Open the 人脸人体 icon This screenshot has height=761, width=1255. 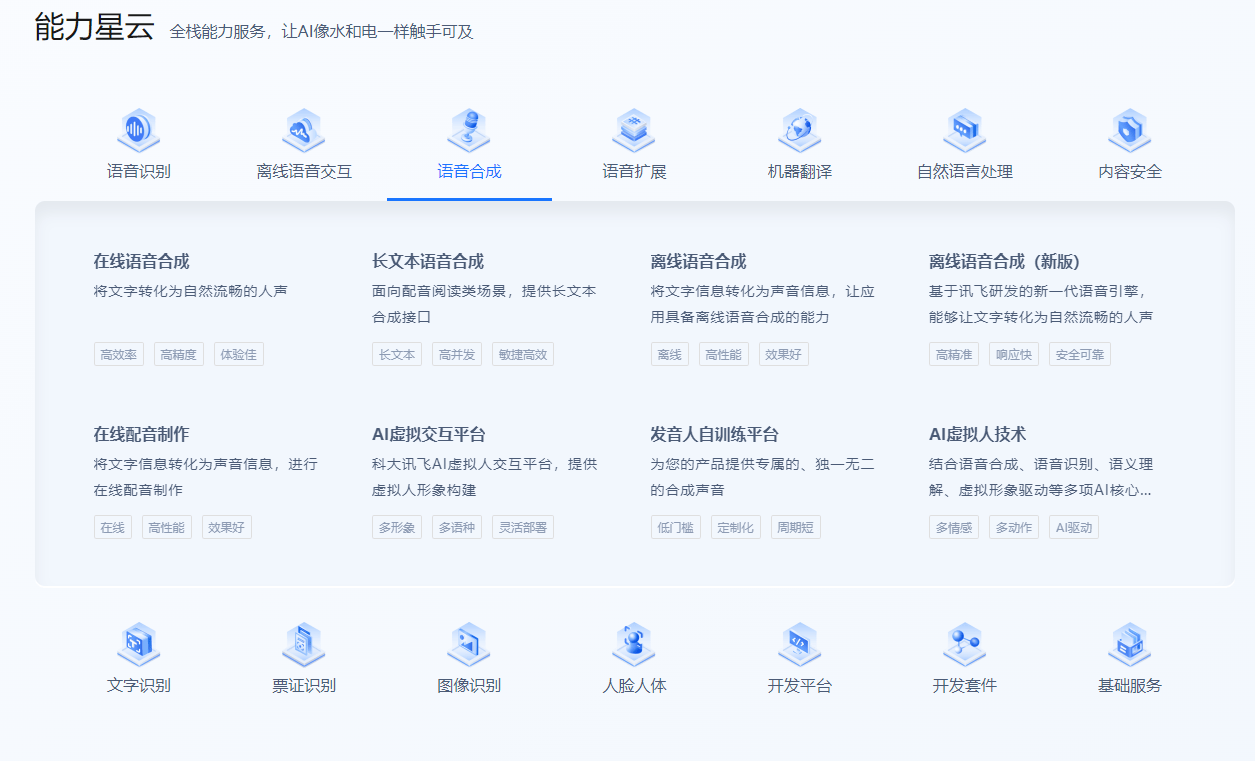tap(633, 644)
